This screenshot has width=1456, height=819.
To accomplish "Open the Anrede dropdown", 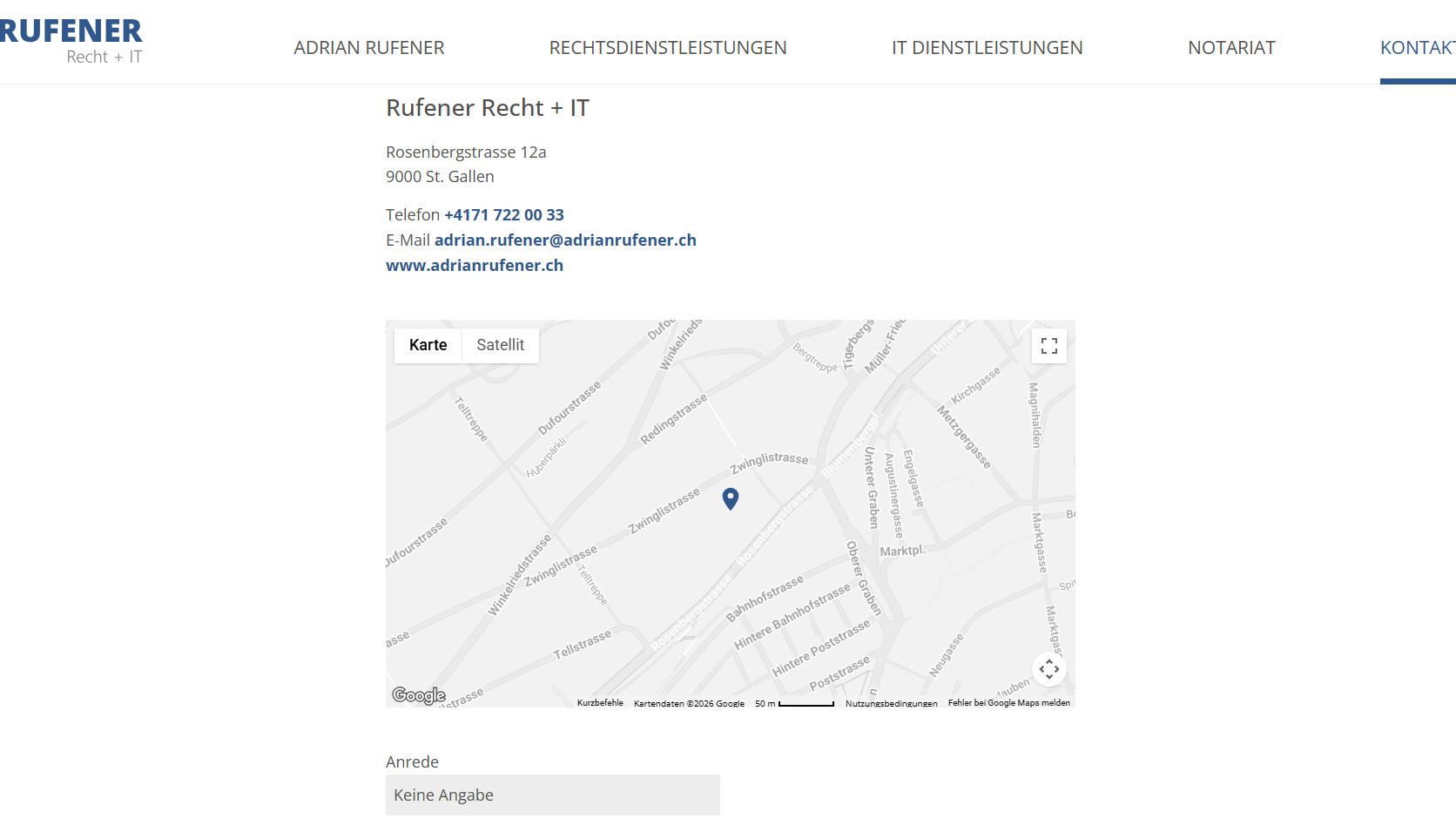I will 553,795.
